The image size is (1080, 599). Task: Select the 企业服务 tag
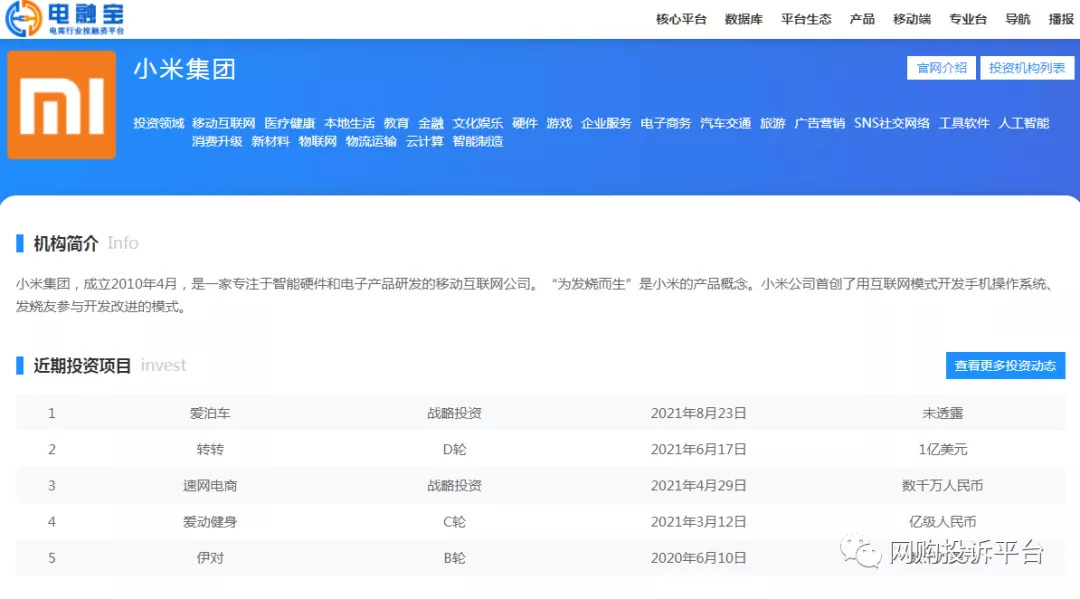click(x=606, y=123)
